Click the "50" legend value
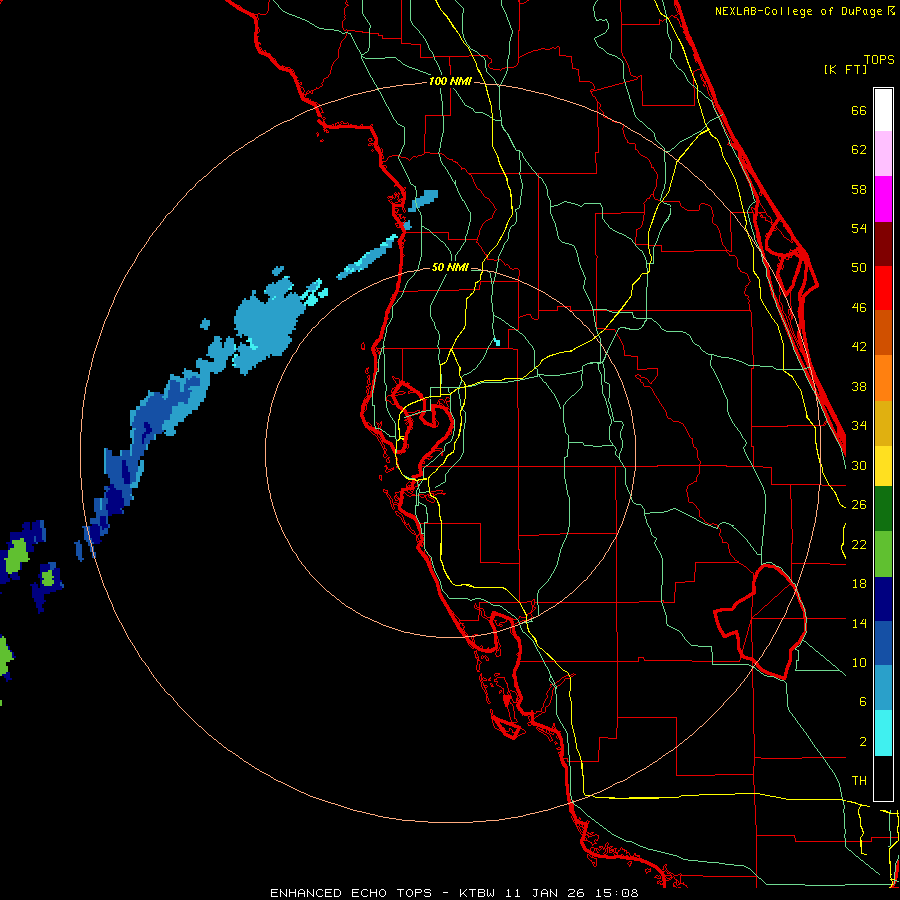The image size is (900, 900). coord(859,268)
